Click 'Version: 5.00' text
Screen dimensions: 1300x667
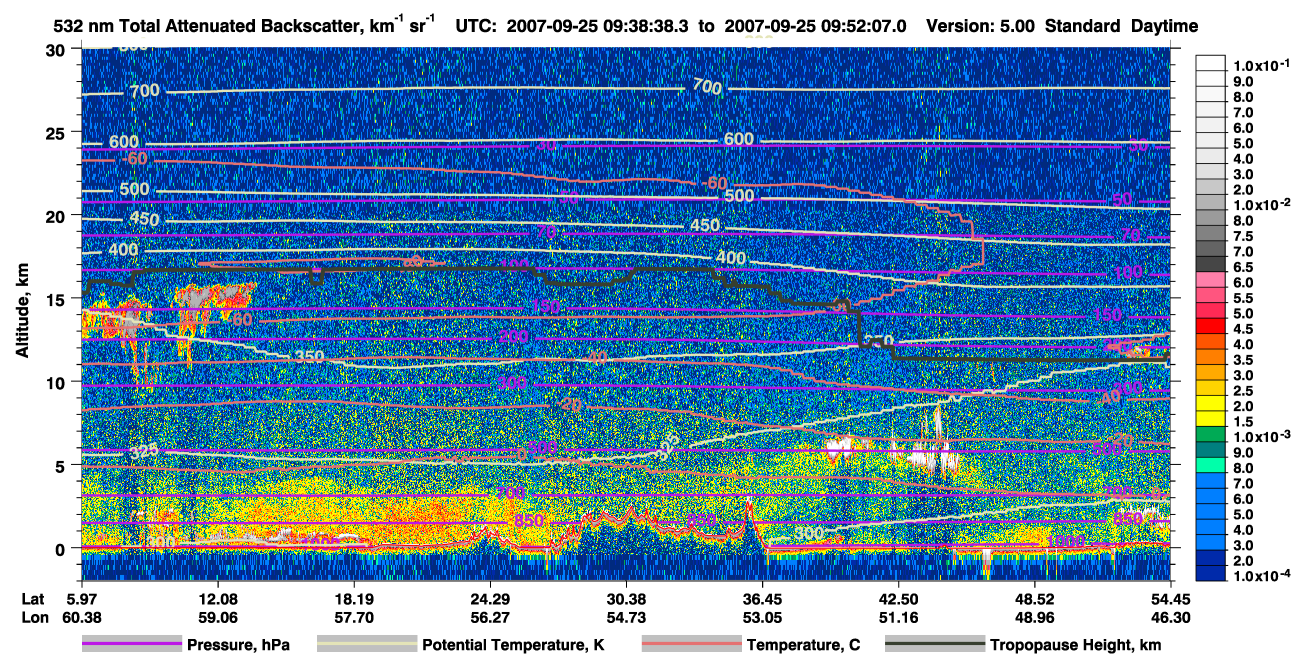tap(979, 25)
